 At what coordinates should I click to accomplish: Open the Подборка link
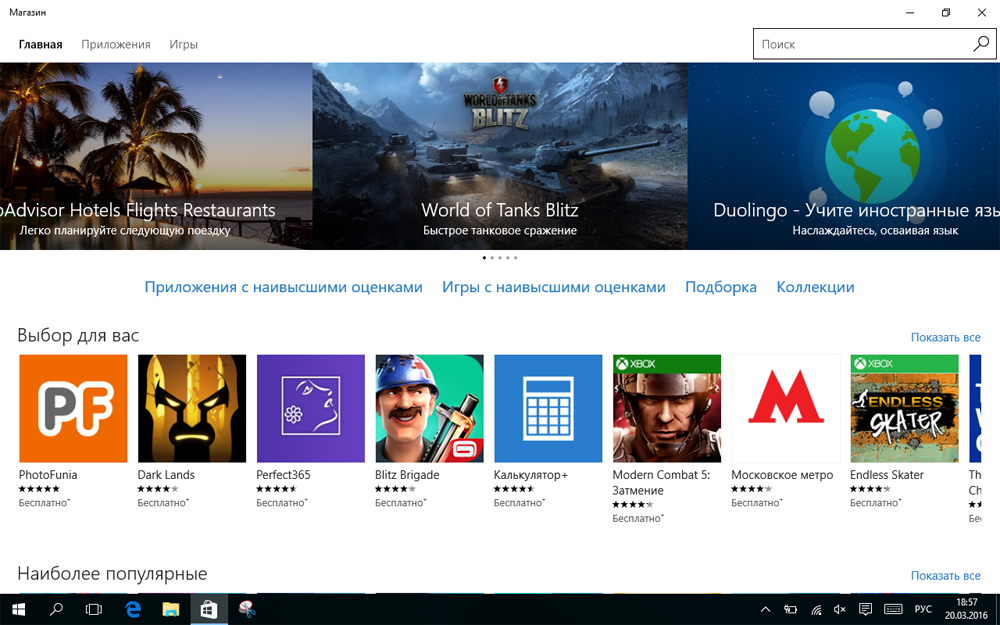(x=721, y=287)
